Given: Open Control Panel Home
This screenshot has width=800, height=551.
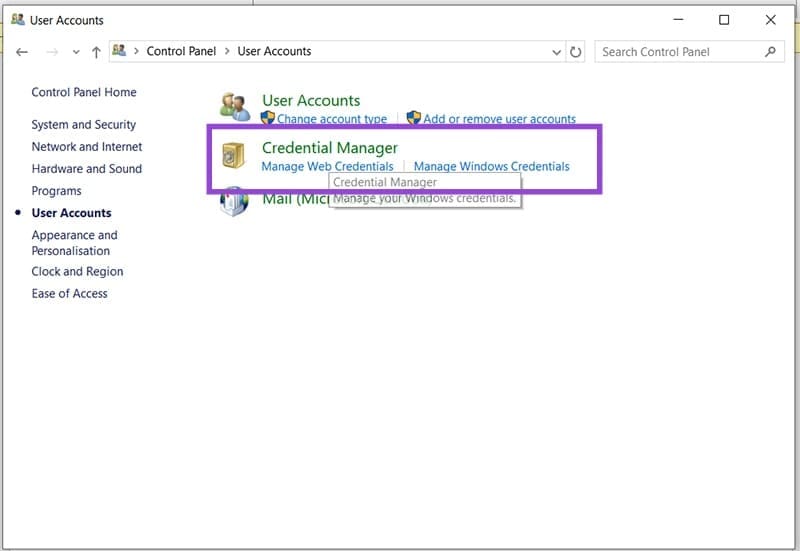Looking at the screenshot, I should 84,92.
